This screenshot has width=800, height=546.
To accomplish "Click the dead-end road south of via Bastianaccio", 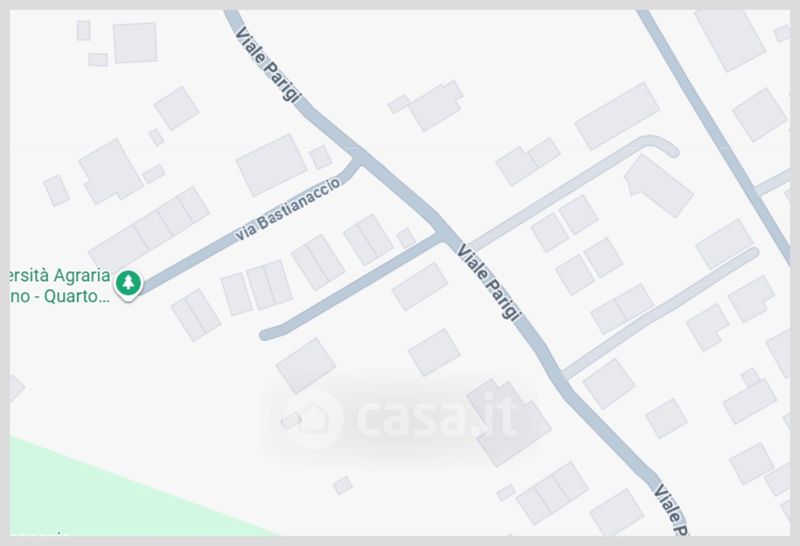I will (x=351, y=287).
